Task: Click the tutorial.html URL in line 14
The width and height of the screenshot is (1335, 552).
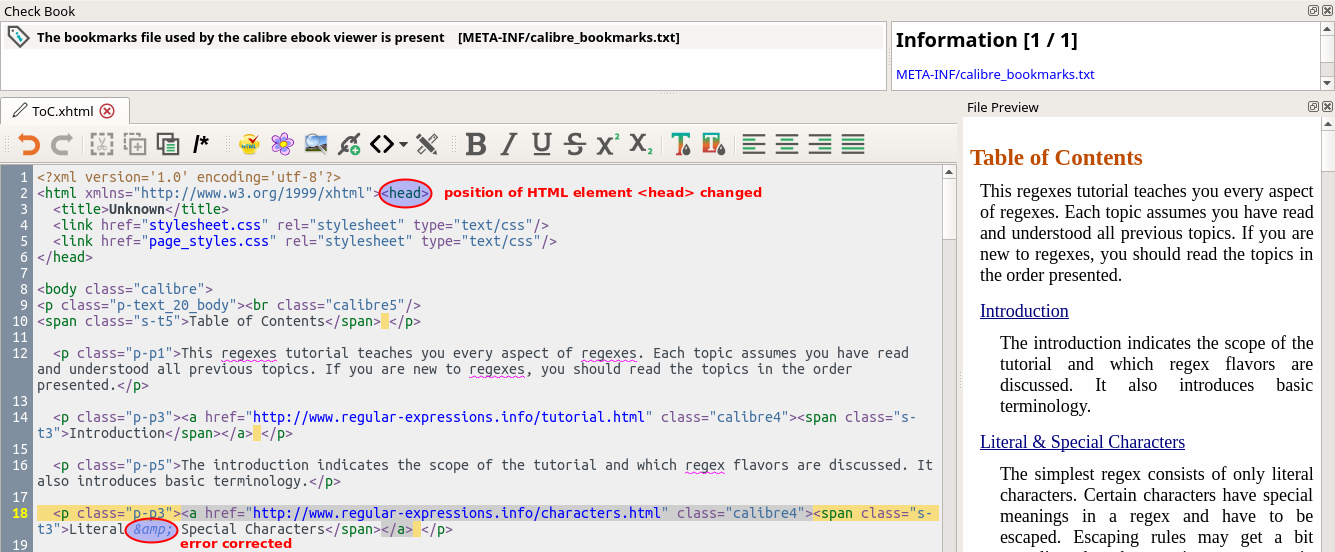Action: [x=448, y=417]
